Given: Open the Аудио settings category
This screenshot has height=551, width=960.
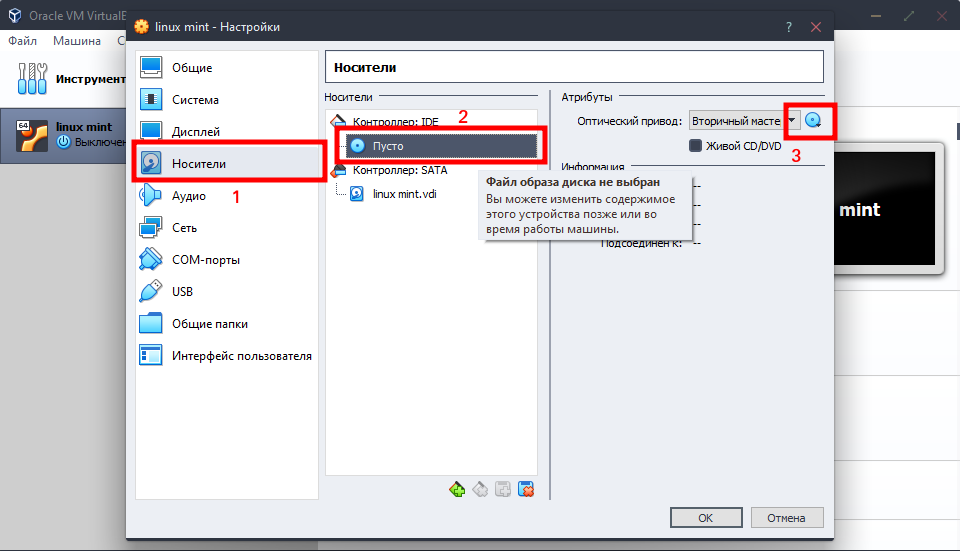Looking at the screenshot, I should pyautogui.click(x=188, y=196).
